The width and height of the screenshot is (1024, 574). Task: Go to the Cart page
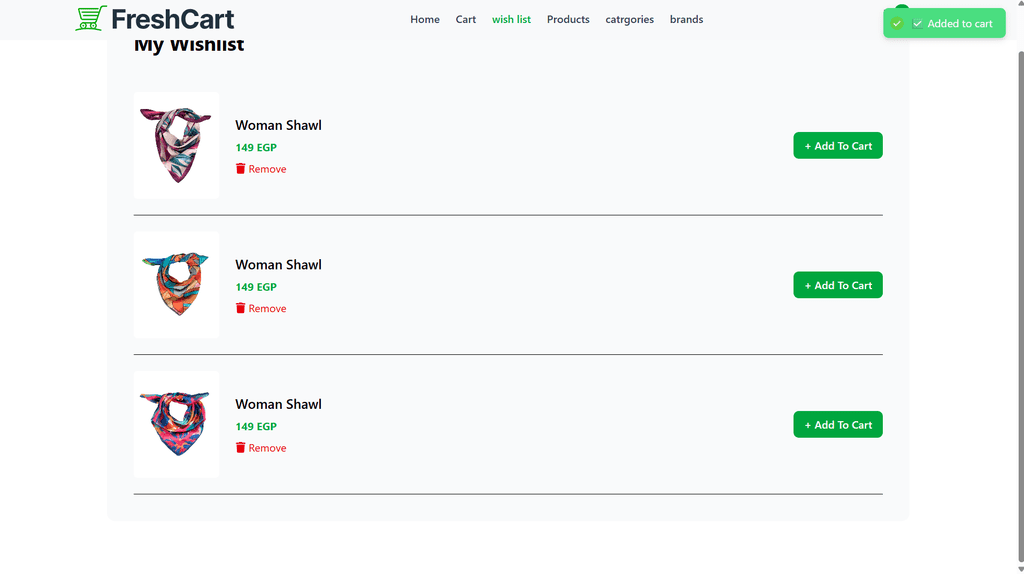click(x=466, y=19)
